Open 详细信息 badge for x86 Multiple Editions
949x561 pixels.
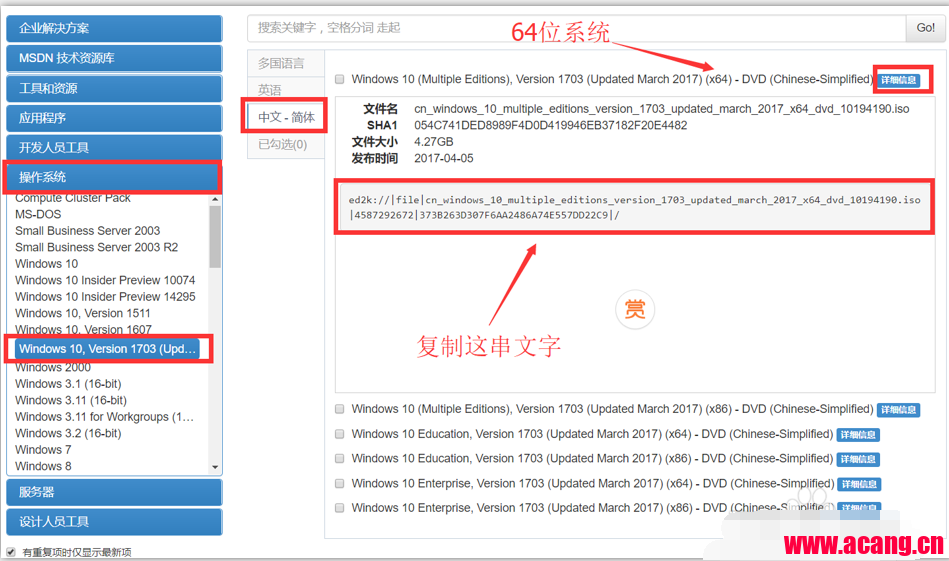(899, 410)
